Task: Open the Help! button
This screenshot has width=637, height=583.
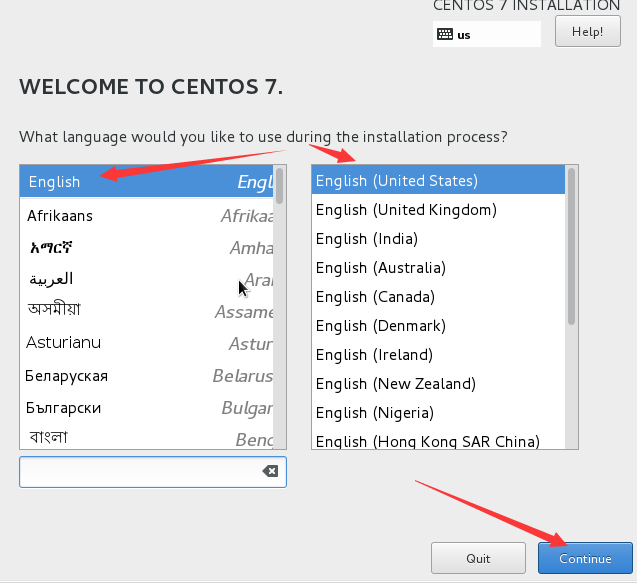Action: click(587, 32)
